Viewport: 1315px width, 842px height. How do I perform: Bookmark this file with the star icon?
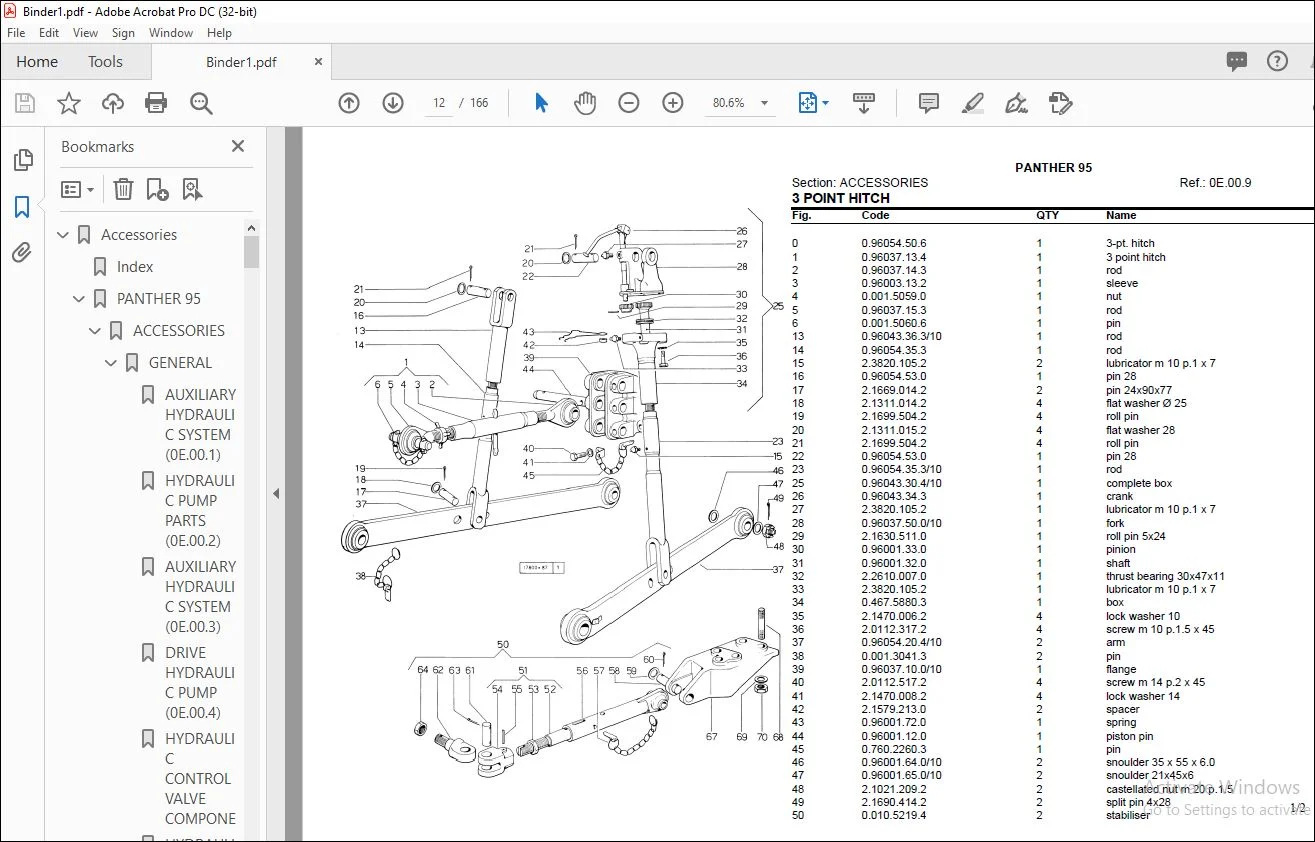pos(69,103)
